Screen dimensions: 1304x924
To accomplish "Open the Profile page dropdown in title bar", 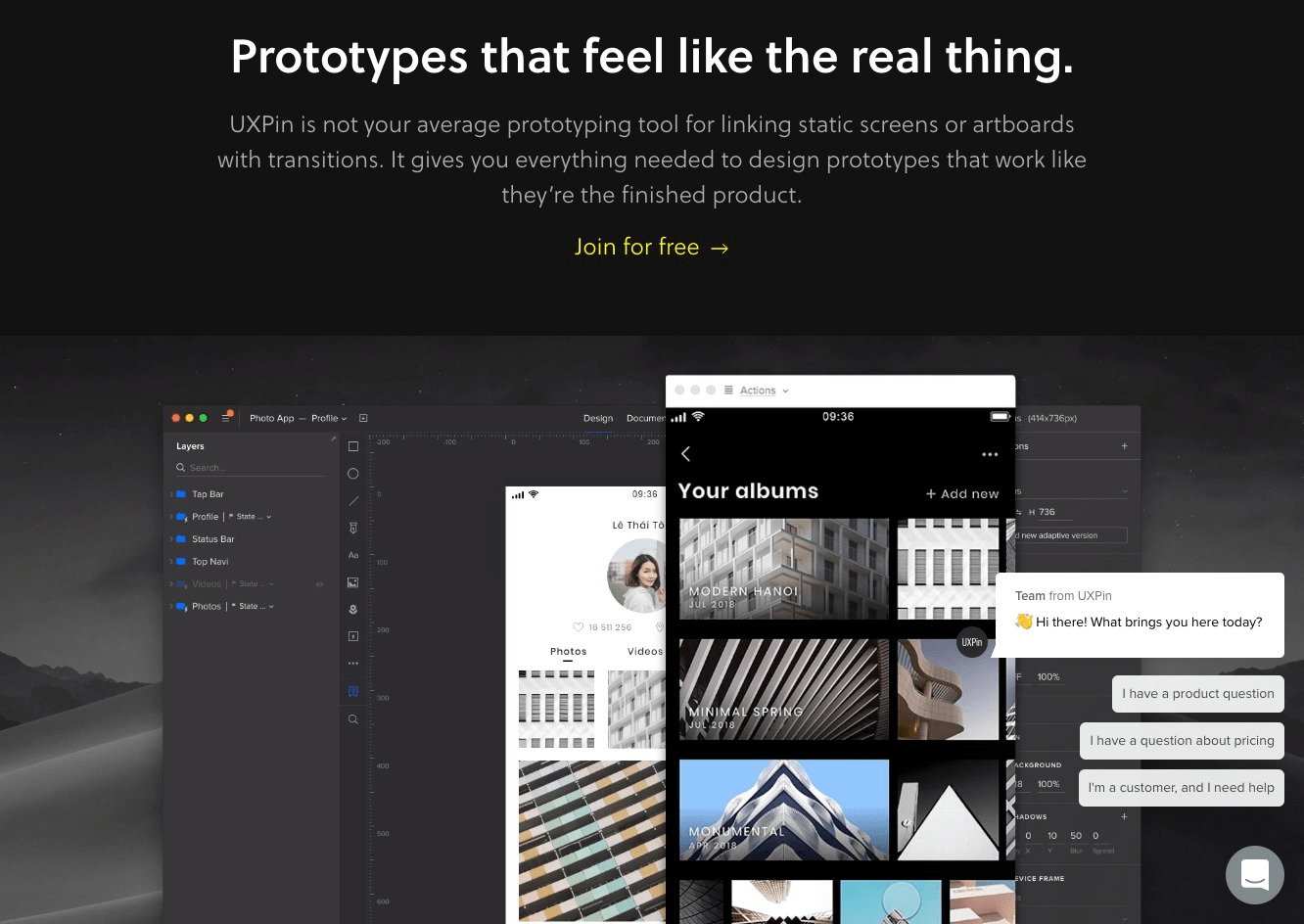I will 329,418.
